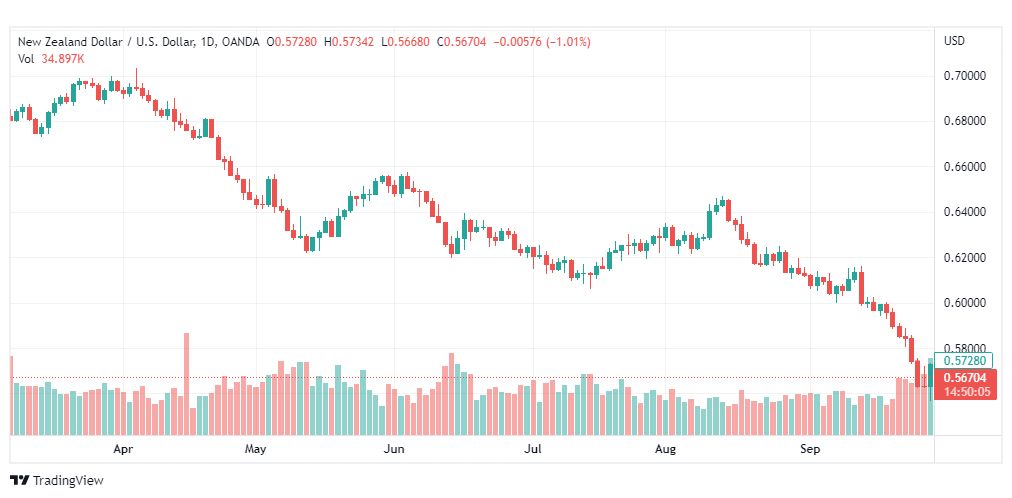Select the Aug label on time axis
The width and height of the screenshot is (1012, 498).
(665, 449)
